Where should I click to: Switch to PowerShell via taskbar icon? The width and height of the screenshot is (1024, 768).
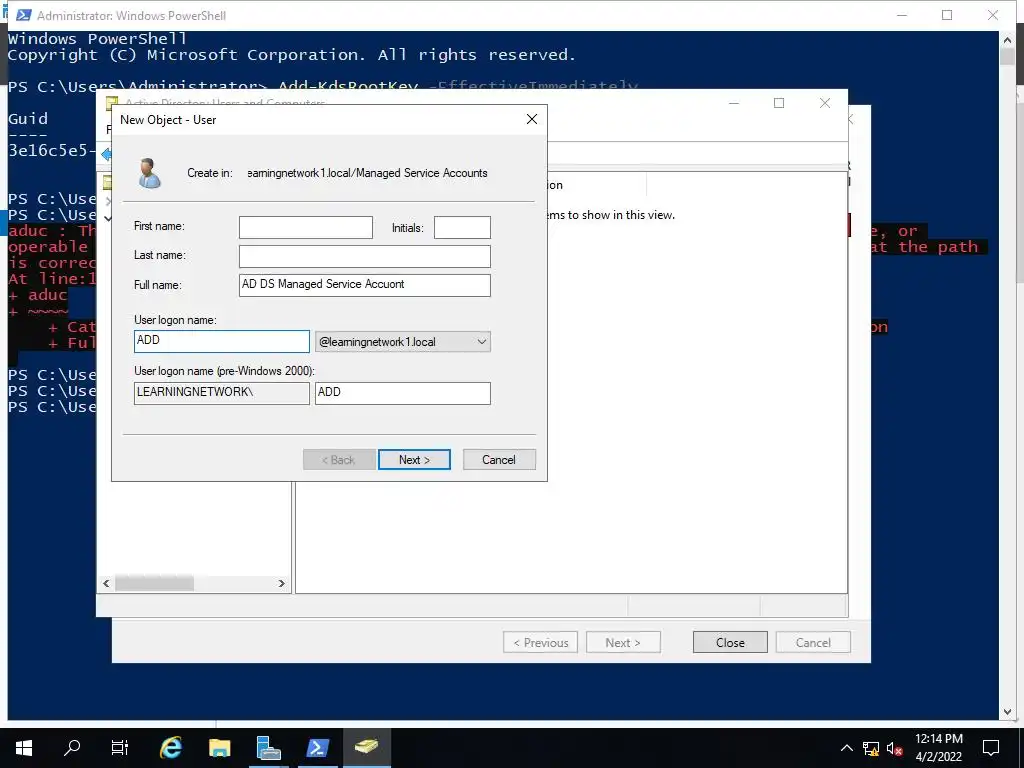pos(317,748)
